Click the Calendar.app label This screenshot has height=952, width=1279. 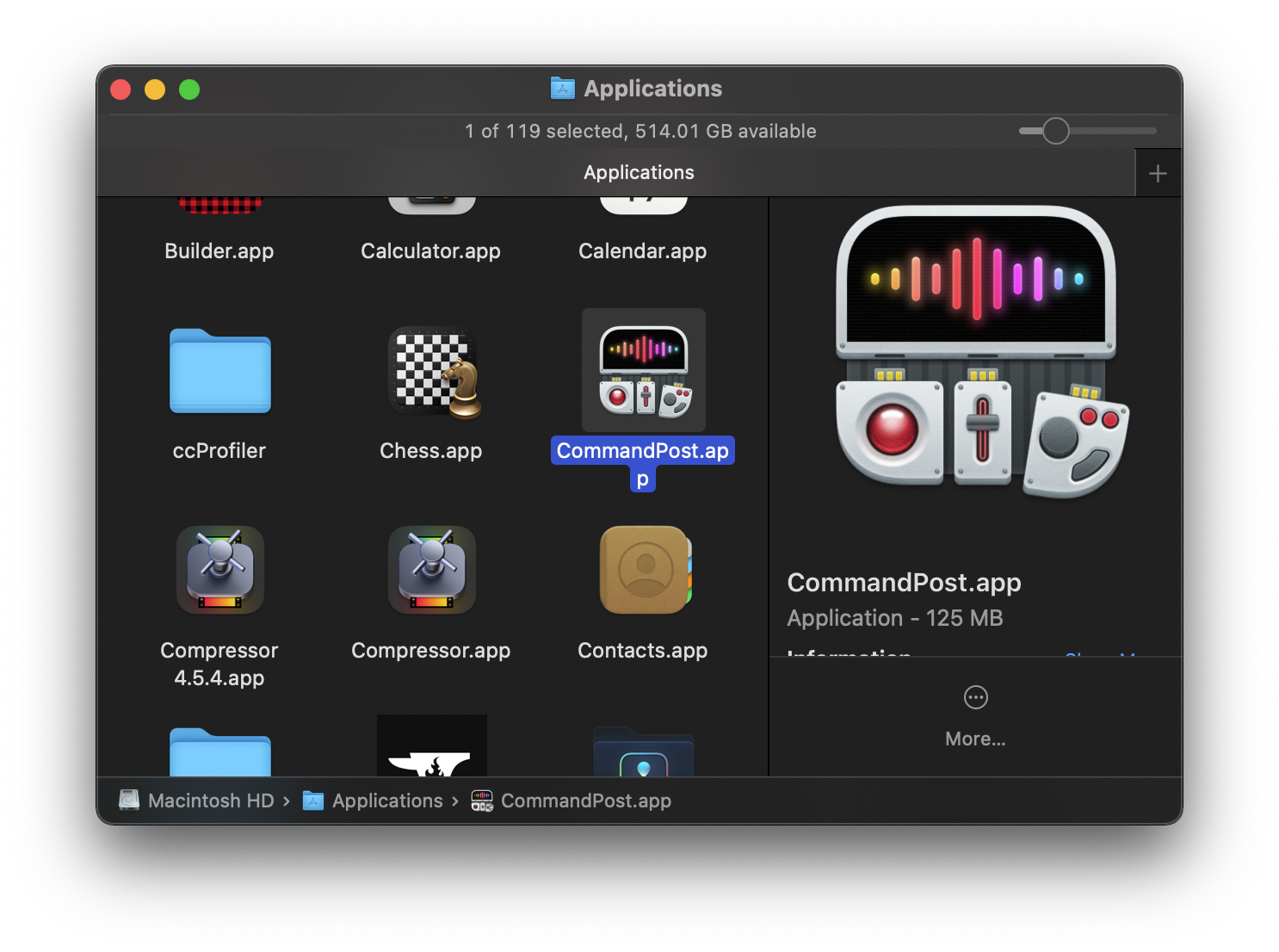pyautogui.click(x=642, y=250)
